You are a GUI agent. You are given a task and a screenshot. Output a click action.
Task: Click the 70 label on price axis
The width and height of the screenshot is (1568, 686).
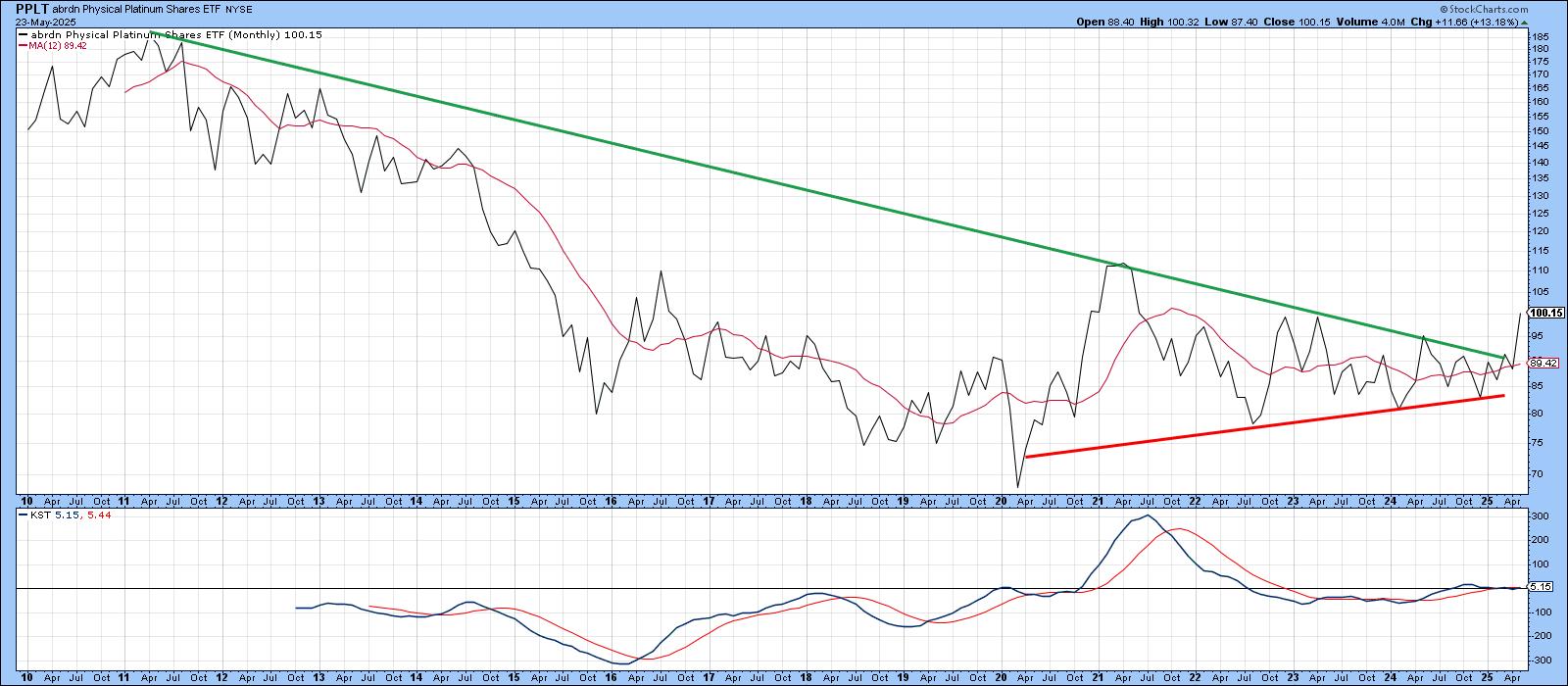pyautogui.click(x=1537, y=474)
